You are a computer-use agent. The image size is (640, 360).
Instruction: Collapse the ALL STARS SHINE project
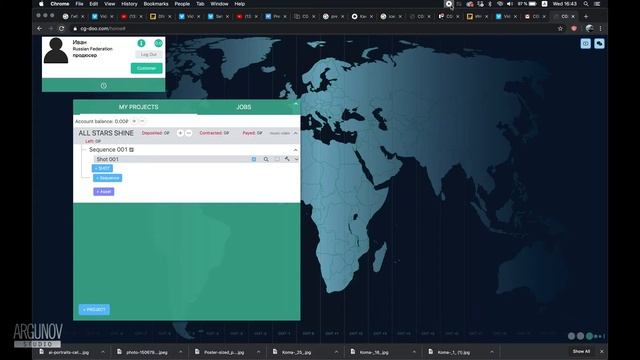pyautogui.click(x=296, y=133)
